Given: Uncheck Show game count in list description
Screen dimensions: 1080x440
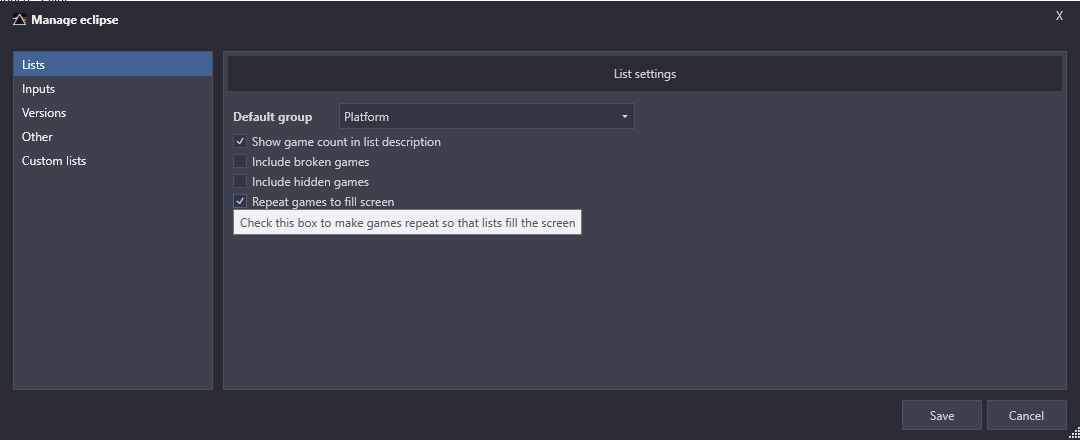Looking at the screenshot, I should (x=240, y=142).
